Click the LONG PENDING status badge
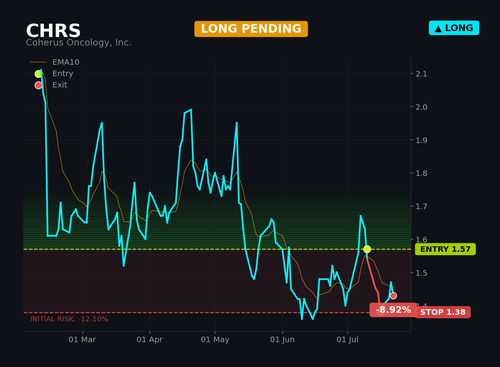This screenshot has width=500, height=367. click(x=251, y=29)
